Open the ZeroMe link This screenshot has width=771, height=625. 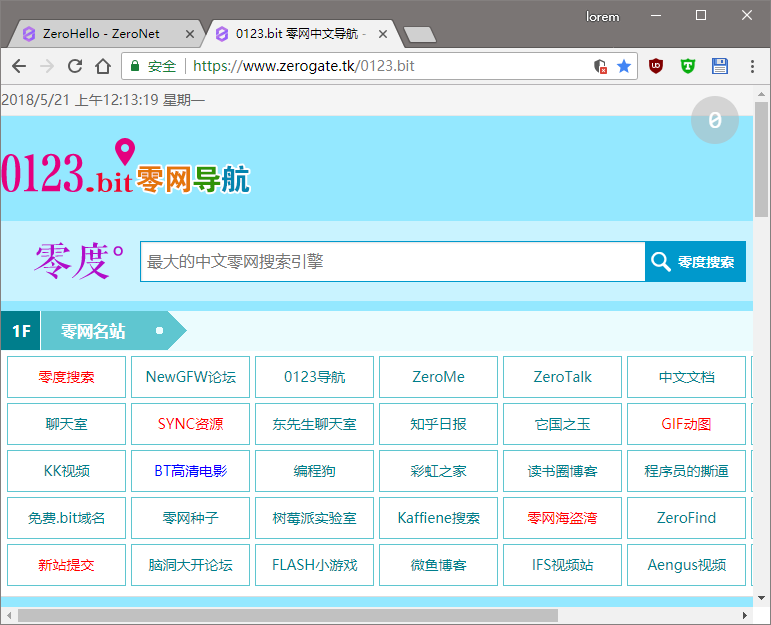(438, 377)
